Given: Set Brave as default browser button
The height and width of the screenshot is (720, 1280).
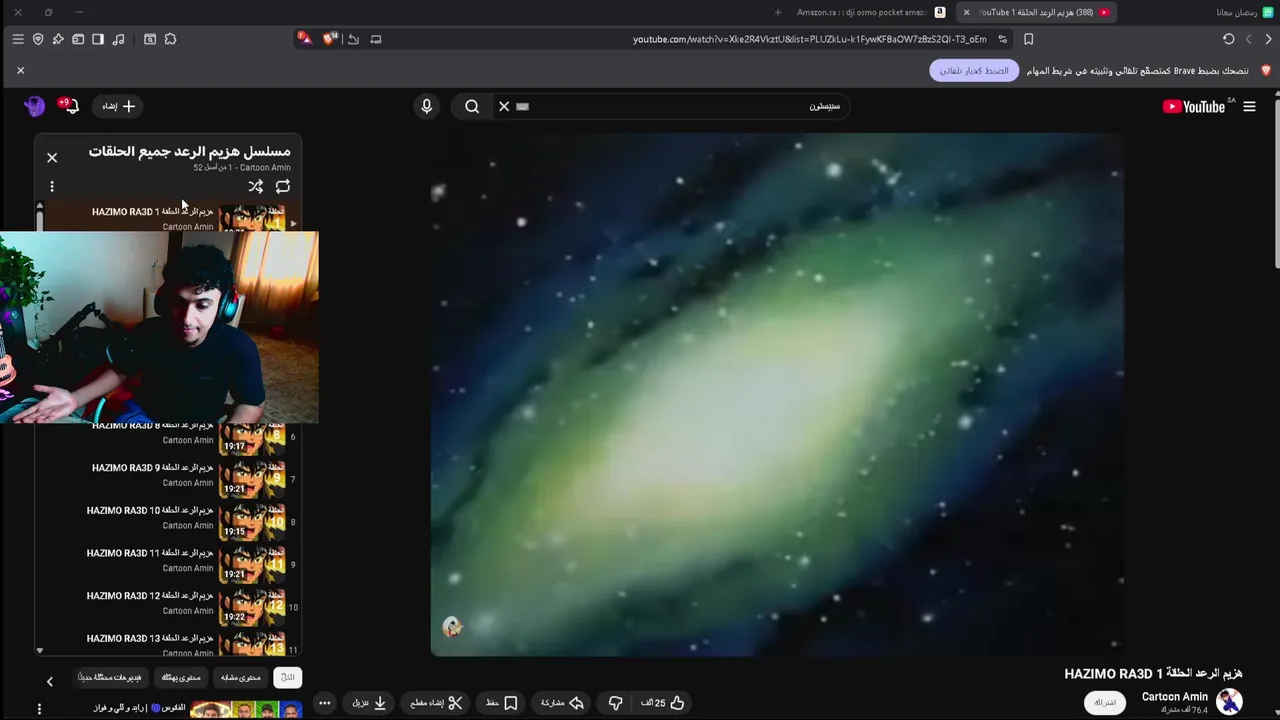Looking at the screenshot, I should (974, 71).
